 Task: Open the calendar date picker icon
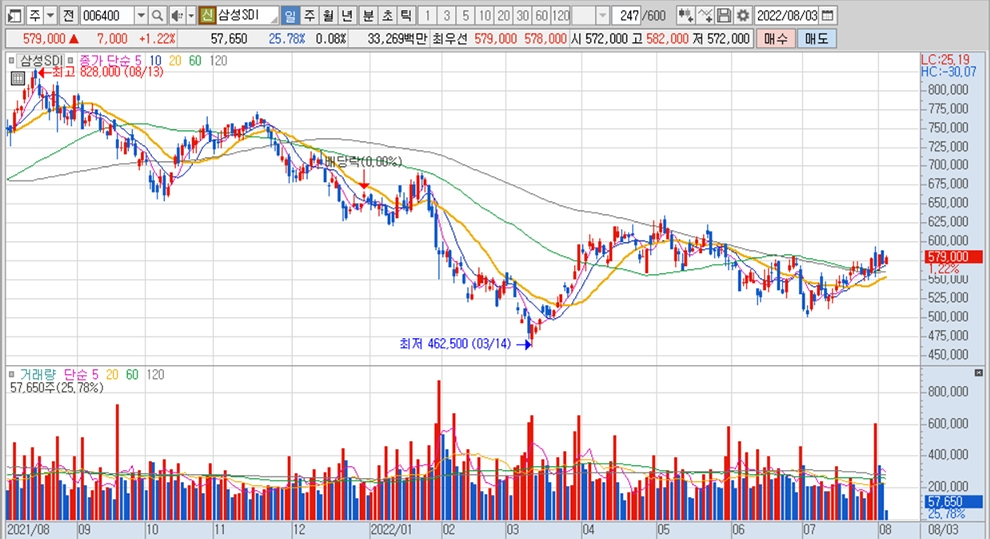coord(827,16)
